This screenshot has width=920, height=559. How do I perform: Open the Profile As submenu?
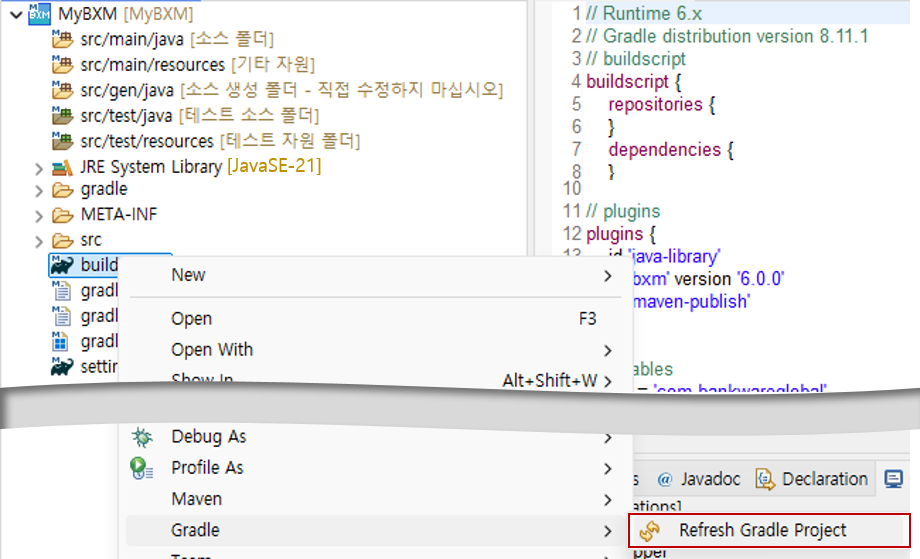click(x=376, y=467)
